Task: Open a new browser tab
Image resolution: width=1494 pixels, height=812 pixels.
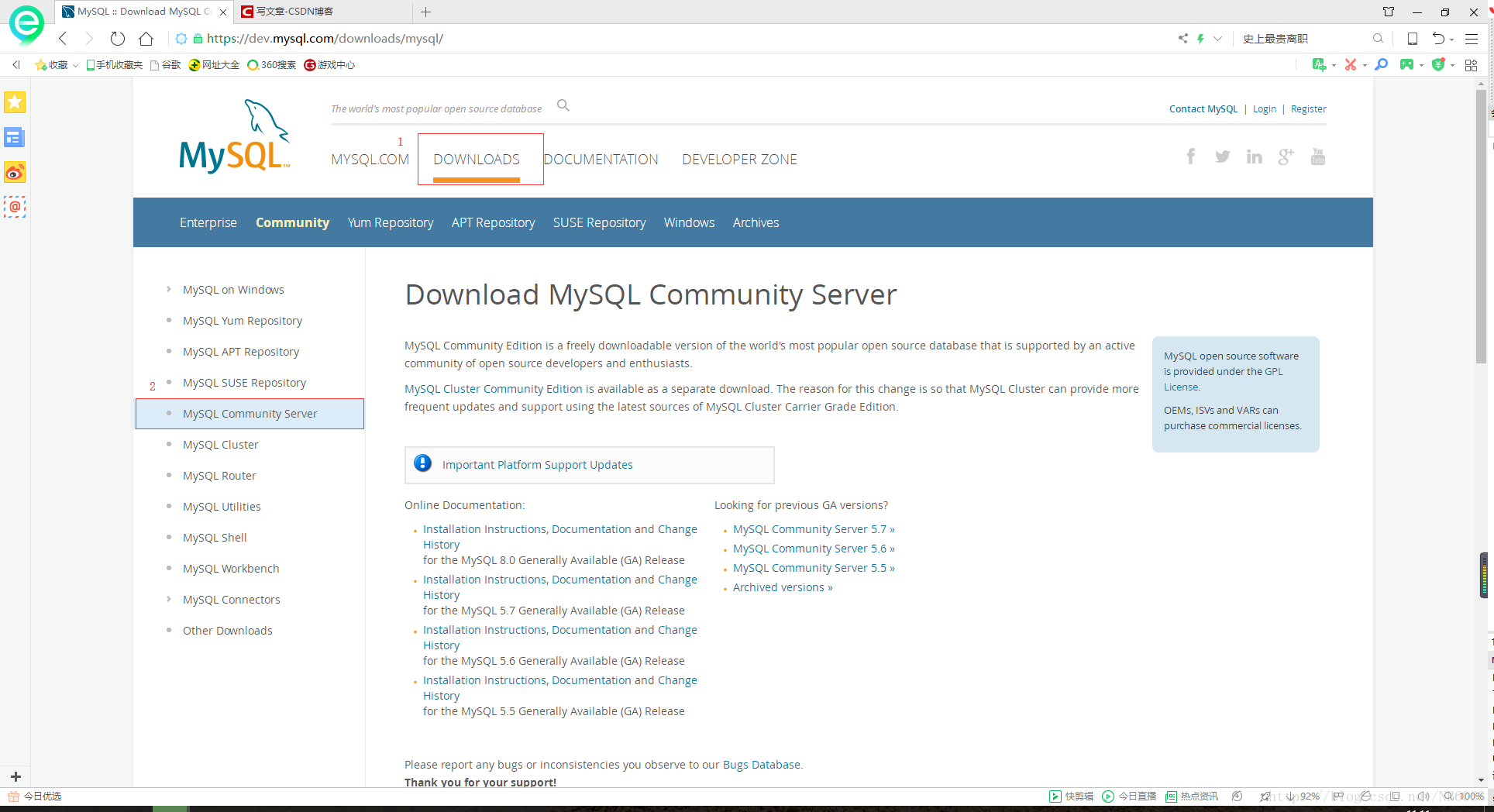Action: tap(426, 12)
